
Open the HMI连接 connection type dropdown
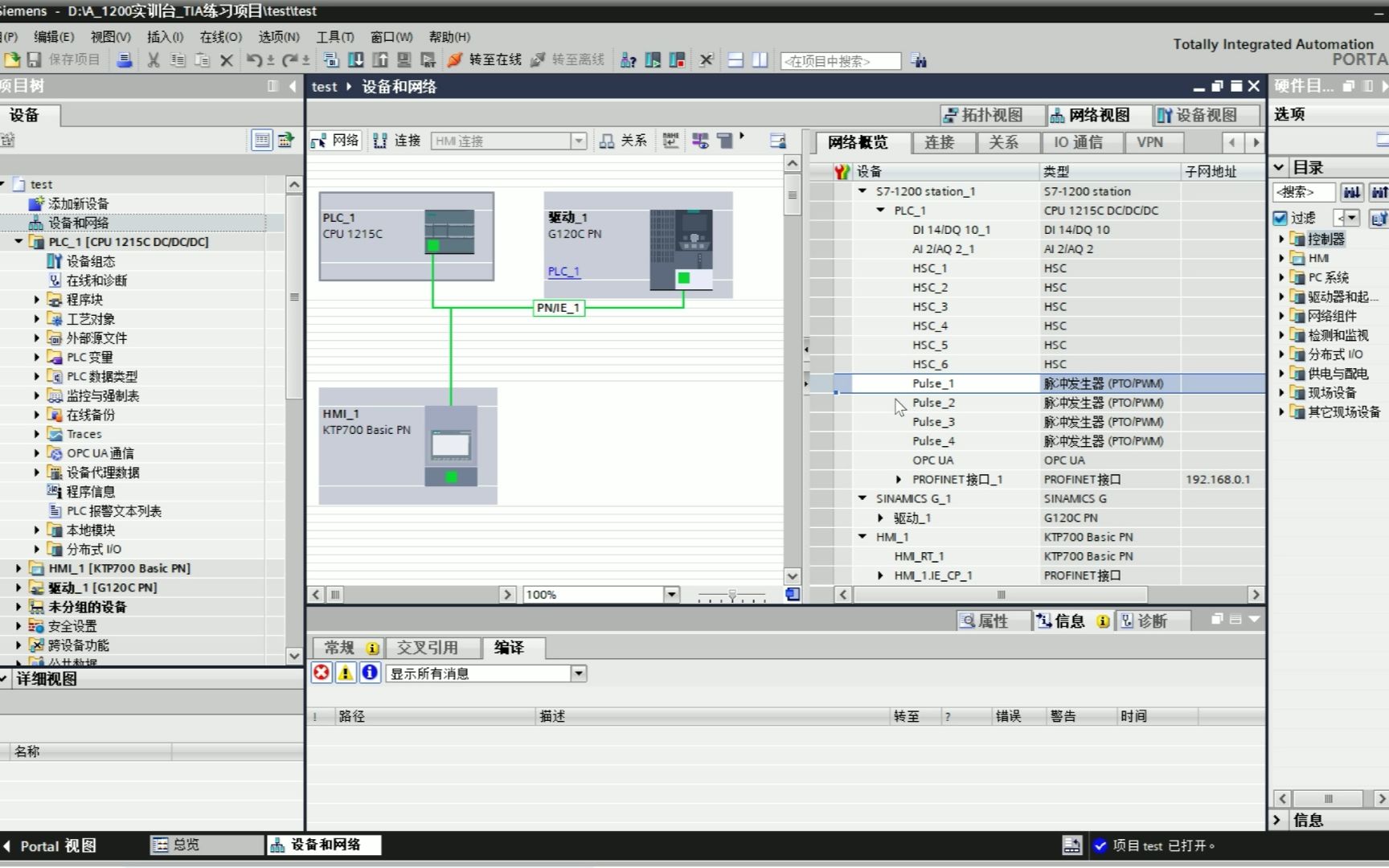point(578,141)
